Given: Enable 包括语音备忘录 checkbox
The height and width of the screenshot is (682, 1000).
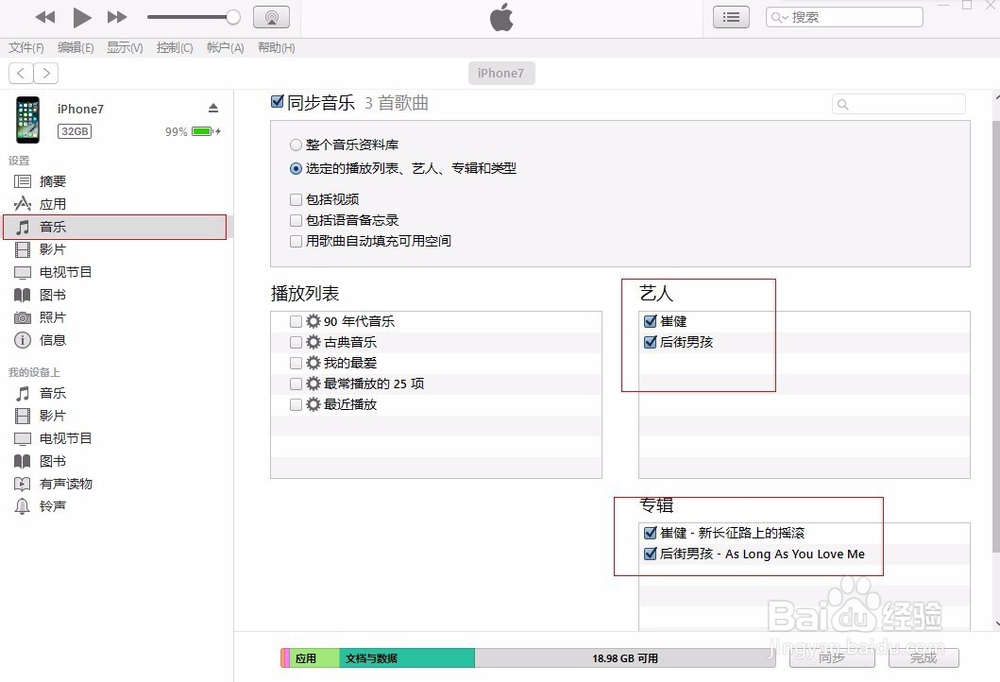Looking at the screenshot, I should tap(296, 221).
